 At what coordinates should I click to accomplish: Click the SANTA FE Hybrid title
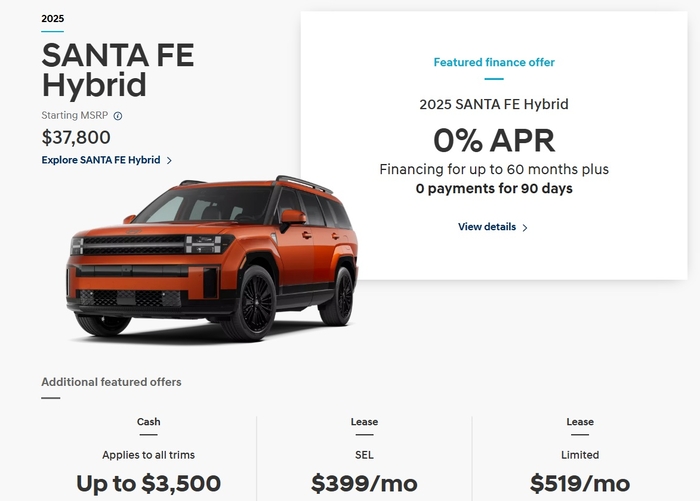pos(118,70)
